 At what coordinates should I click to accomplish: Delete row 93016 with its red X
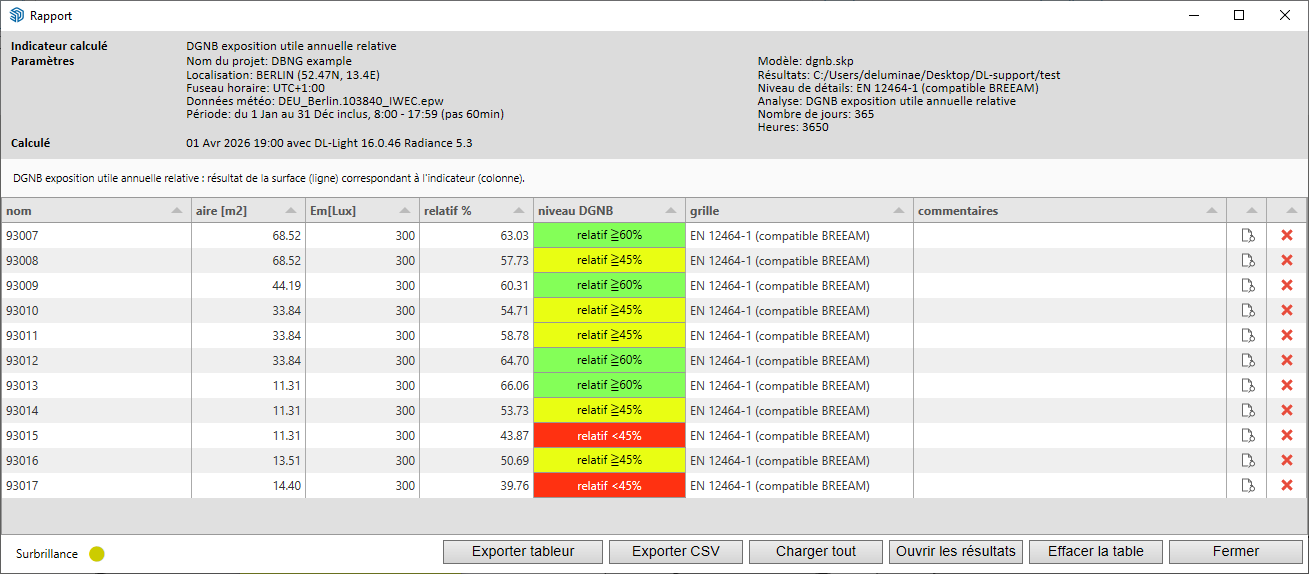pos(1287,461)
